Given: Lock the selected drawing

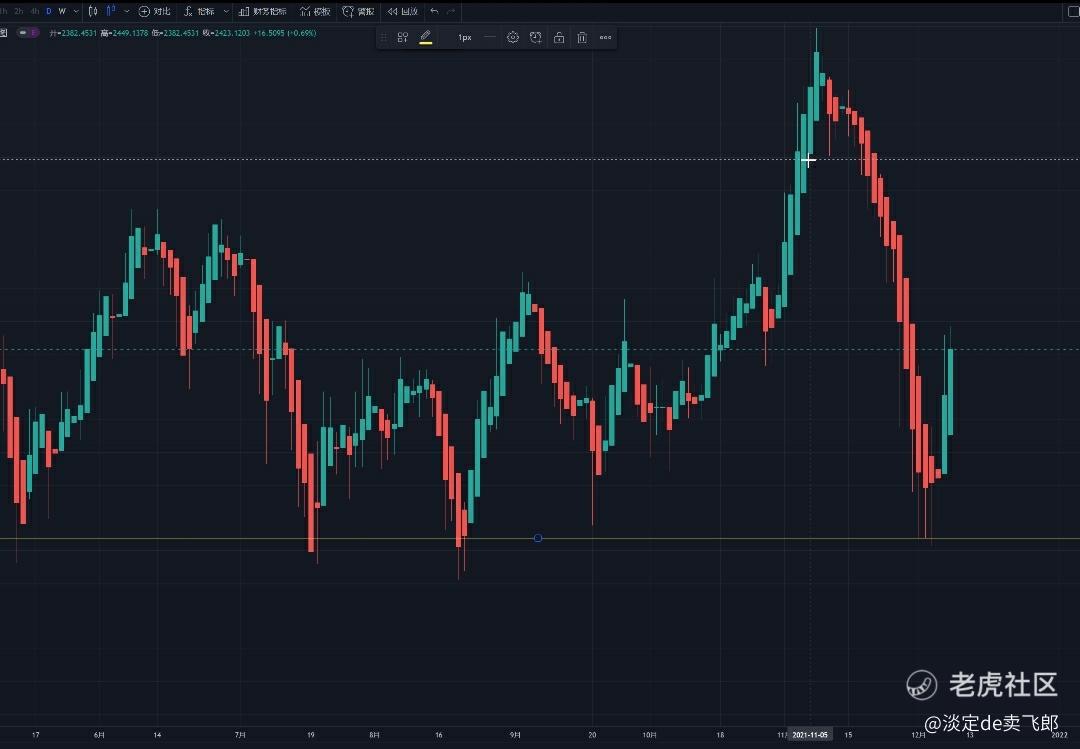Looking at the screenshot, I should (x=559, y=38).
